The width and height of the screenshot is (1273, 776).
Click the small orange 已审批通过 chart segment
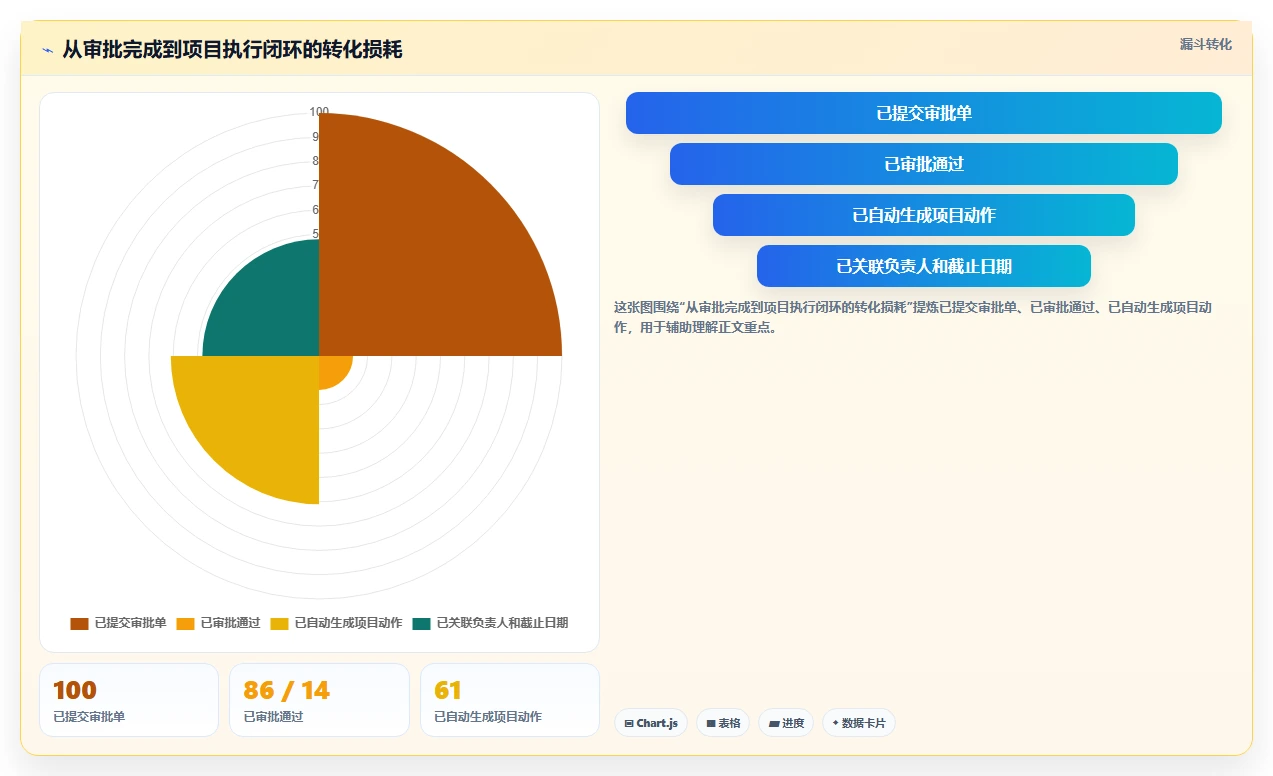(331, 368)
